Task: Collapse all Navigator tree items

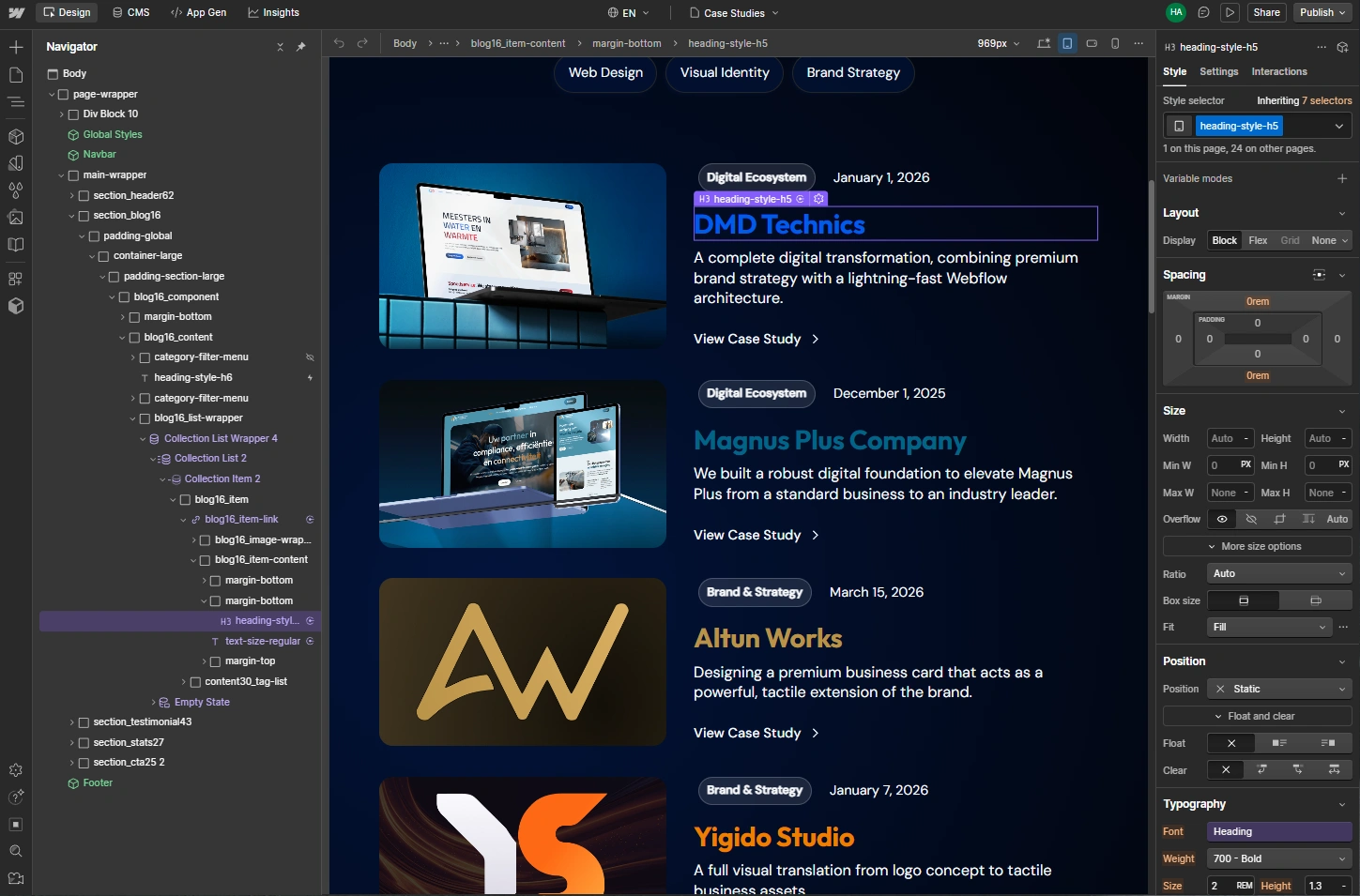Action: [x=280, y=47]
